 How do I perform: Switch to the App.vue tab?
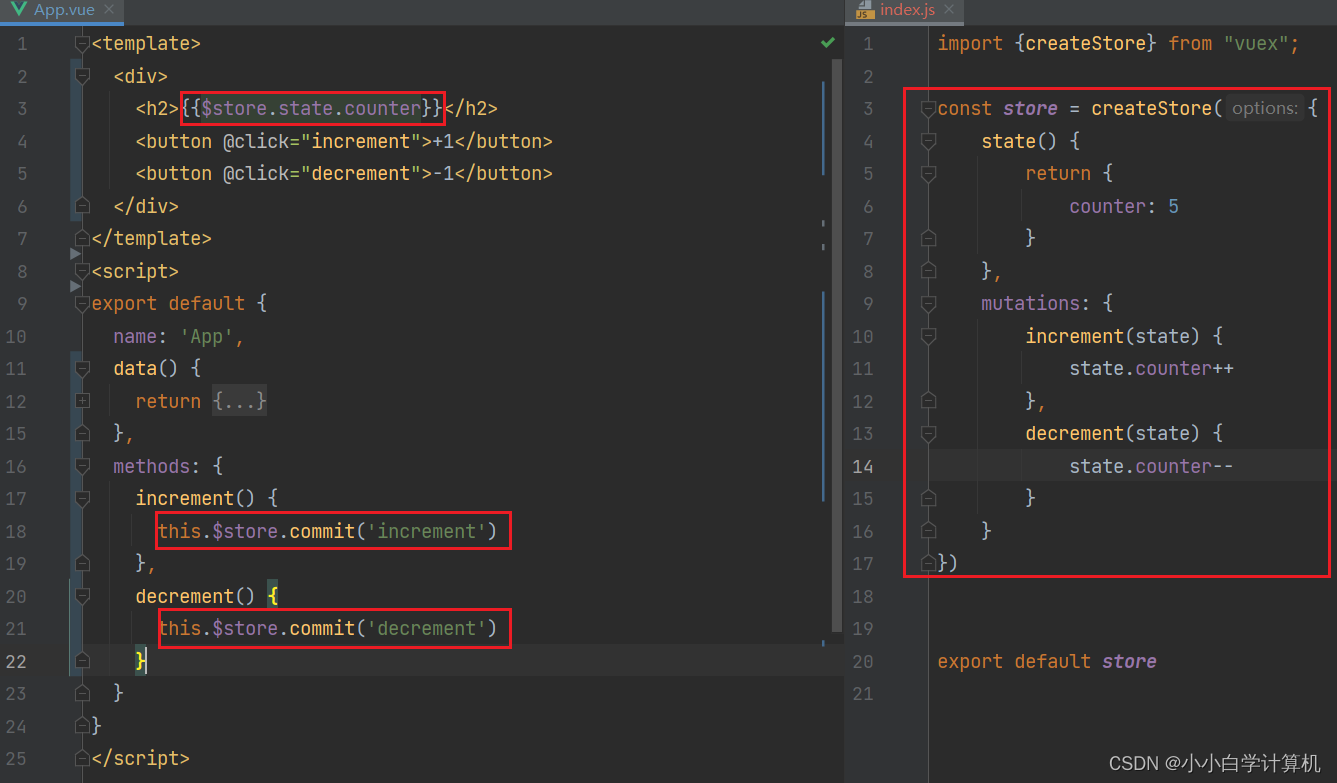click(x=64, y=10)
